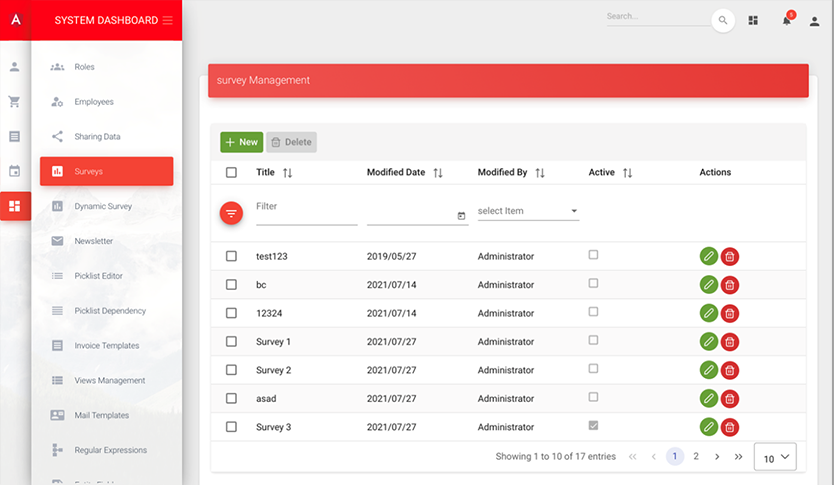This screenshot has height=485, width=834.
Task: Open Picklist Editor in the sidebar
Action: pos(98,276)
